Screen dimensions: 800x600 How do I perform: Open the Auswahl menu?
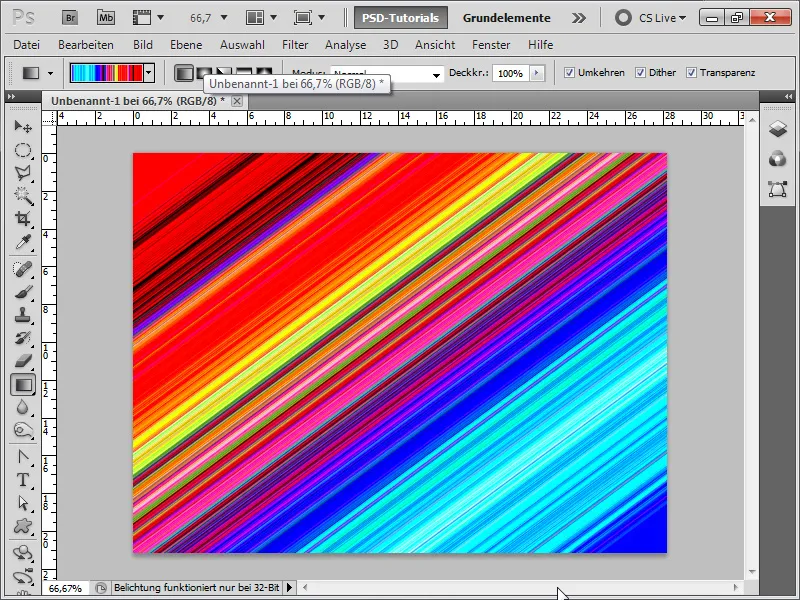coord(242,45)
